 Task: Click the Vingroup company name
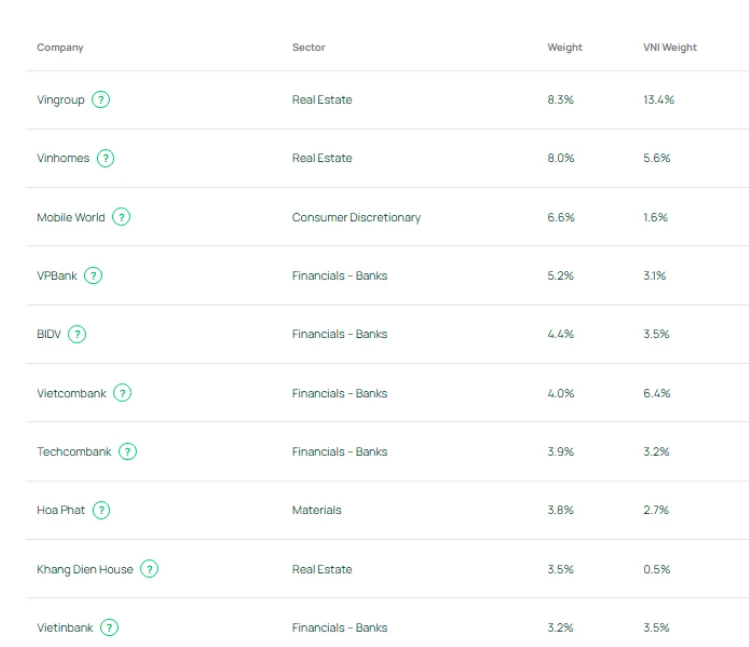[x=61, y=100]
